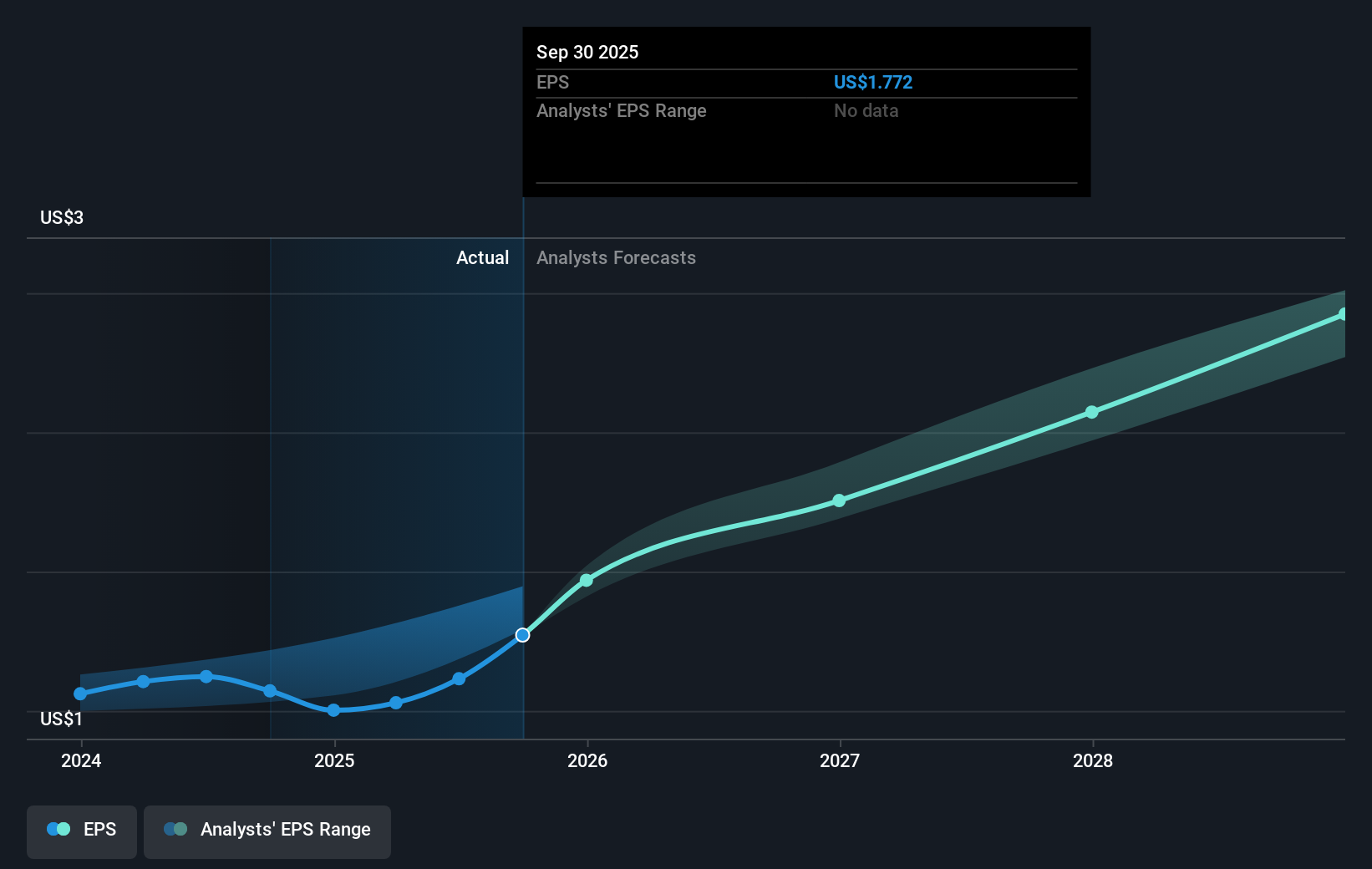
Task: Click the "No data" text in tooltip
Action: [x=866, y=111]
